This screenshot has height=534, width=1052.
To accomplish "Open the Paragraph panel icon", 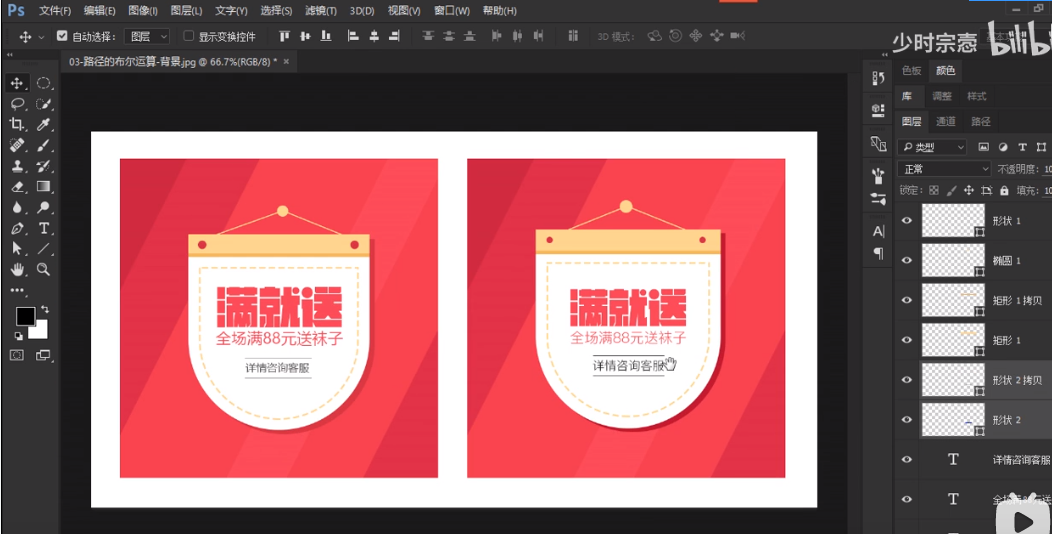I will (x=878, y=253).
